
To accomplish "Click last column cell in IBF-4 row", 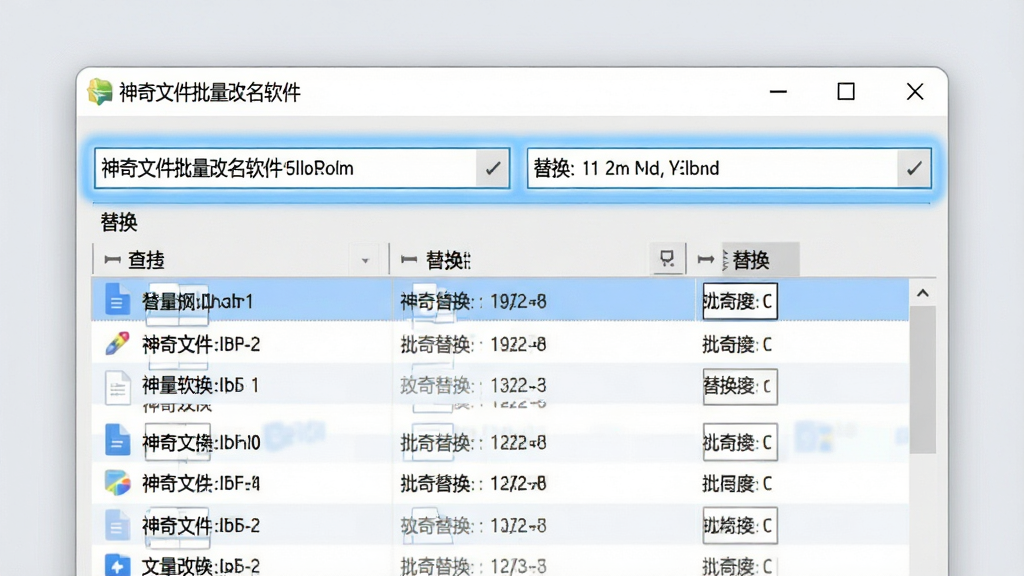I will click(x=737, y=483).
